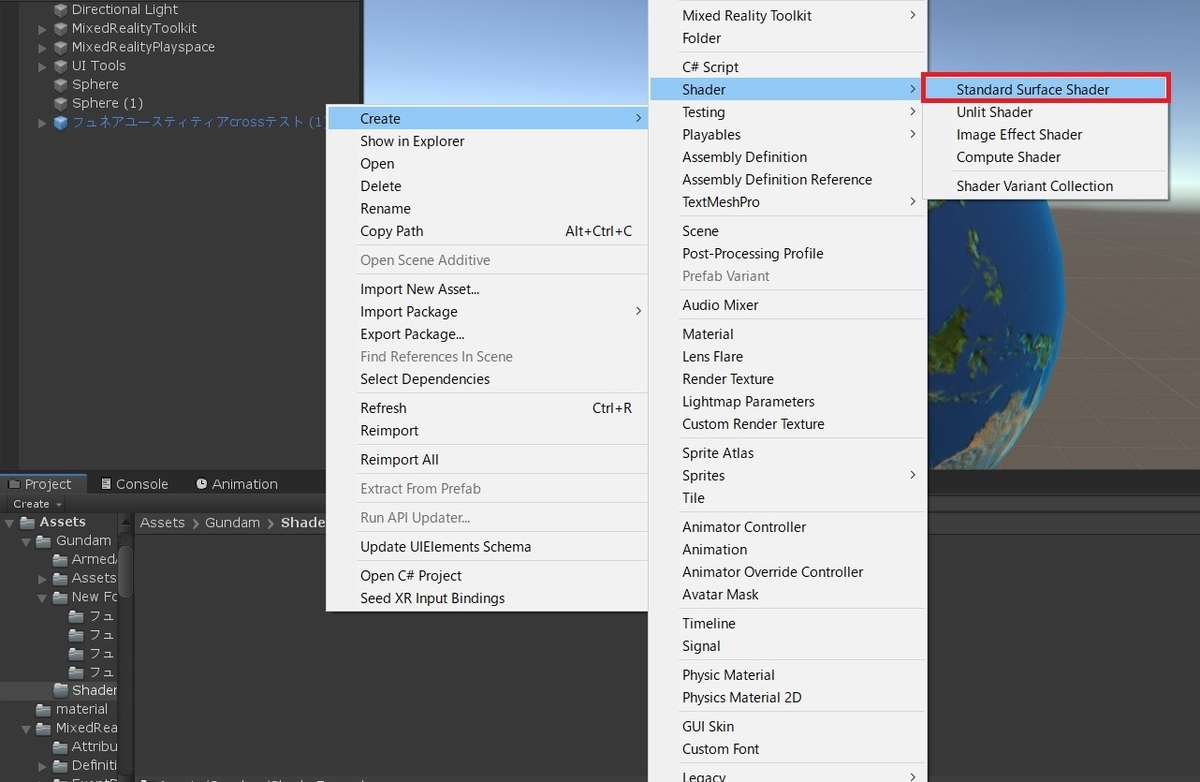The image size is (1200, 782).
Task: Pick Image Effect Shader entry
Action: [x=1046, y=134]
